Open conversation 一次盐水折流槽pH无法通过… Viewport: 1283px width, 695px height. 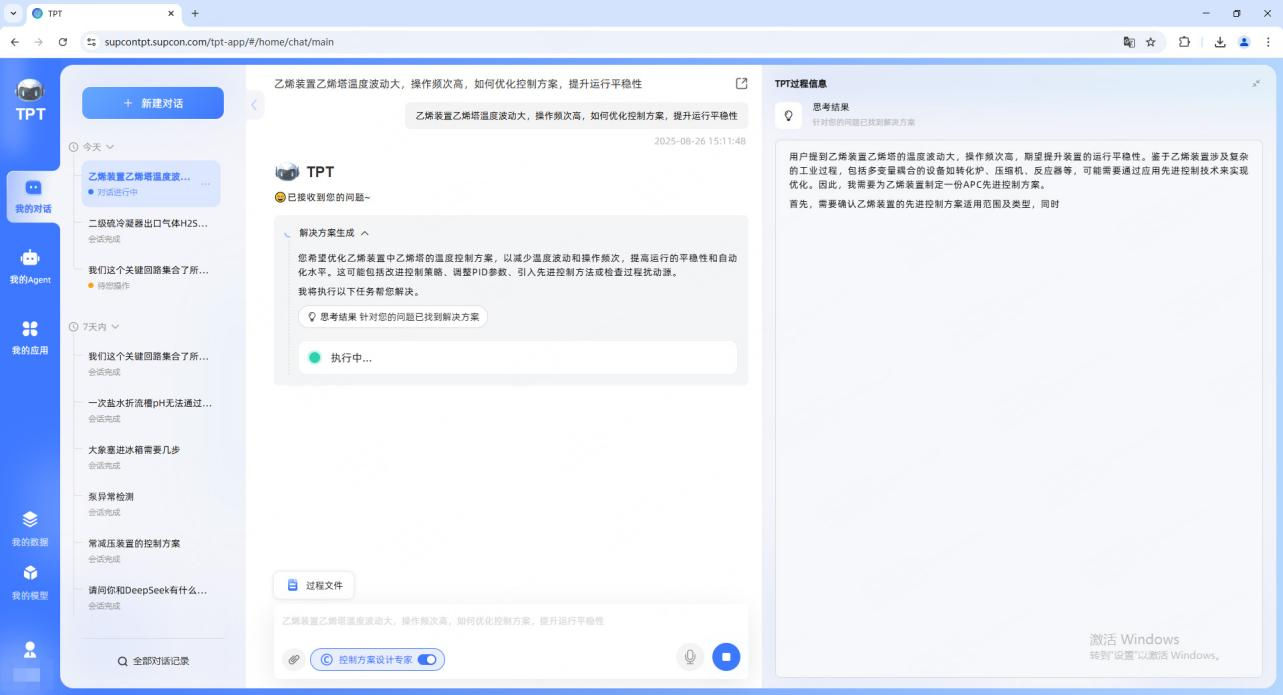tap(152, 410)
